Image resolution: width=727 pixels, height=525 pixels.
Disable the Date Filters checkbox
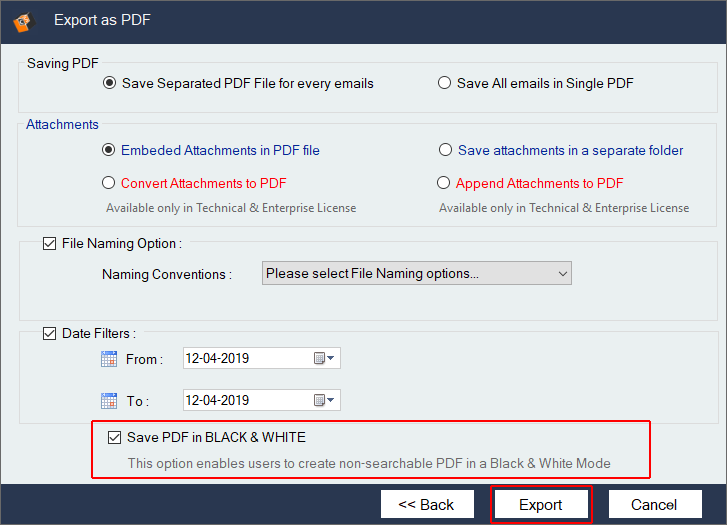point(49,334)
